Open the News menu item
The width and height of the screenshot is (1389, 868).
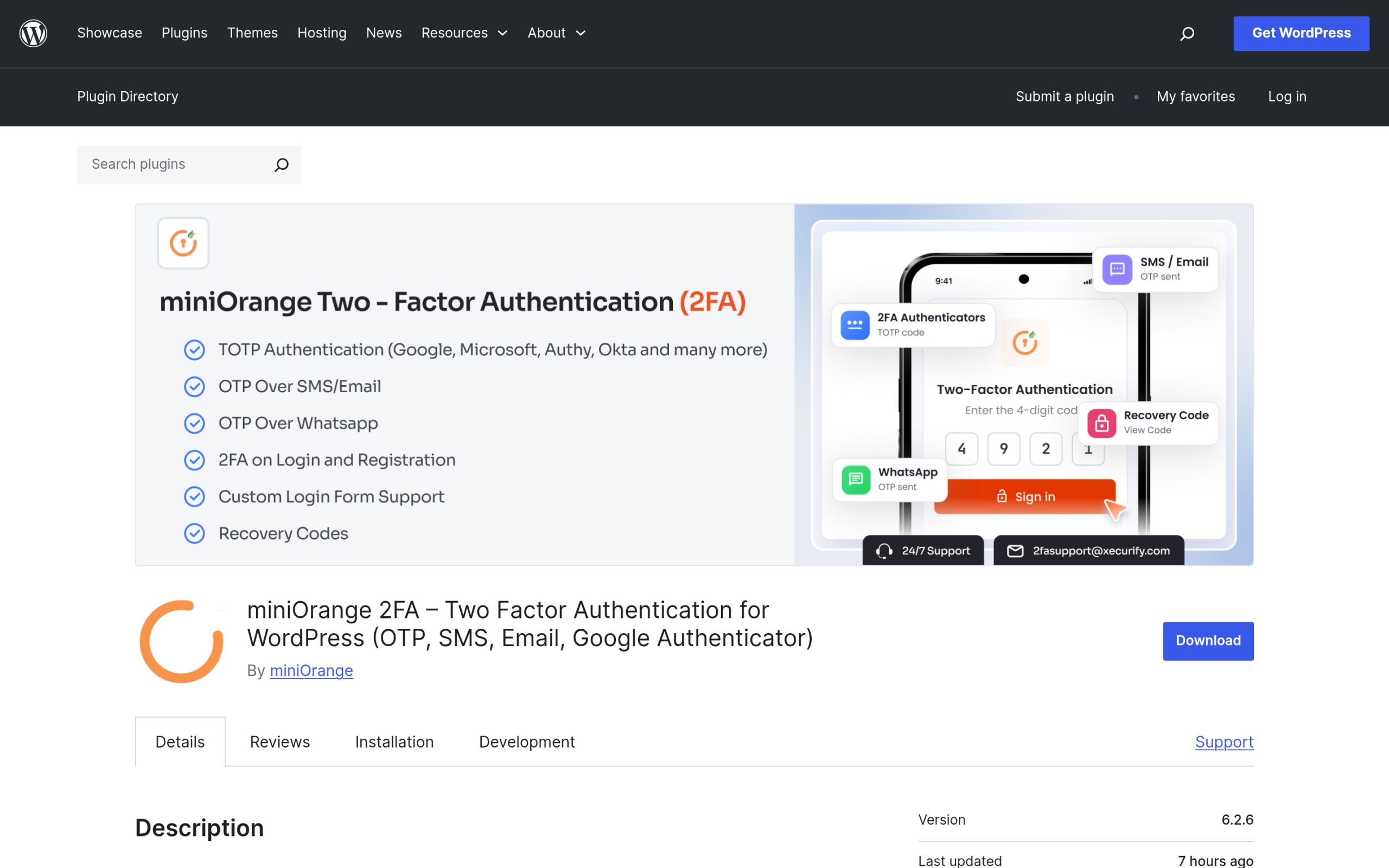(x=384, y=33)
